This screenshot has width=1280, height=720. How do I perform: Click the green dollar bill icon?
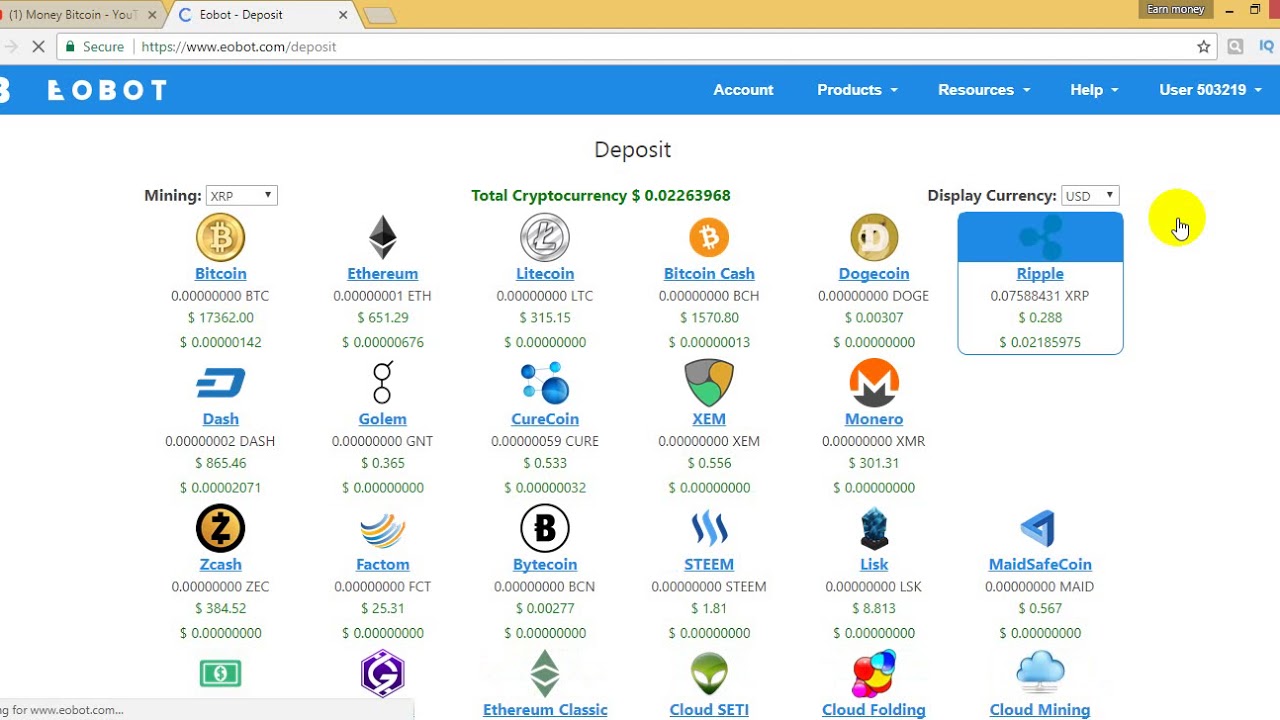[x=220, y=673]
